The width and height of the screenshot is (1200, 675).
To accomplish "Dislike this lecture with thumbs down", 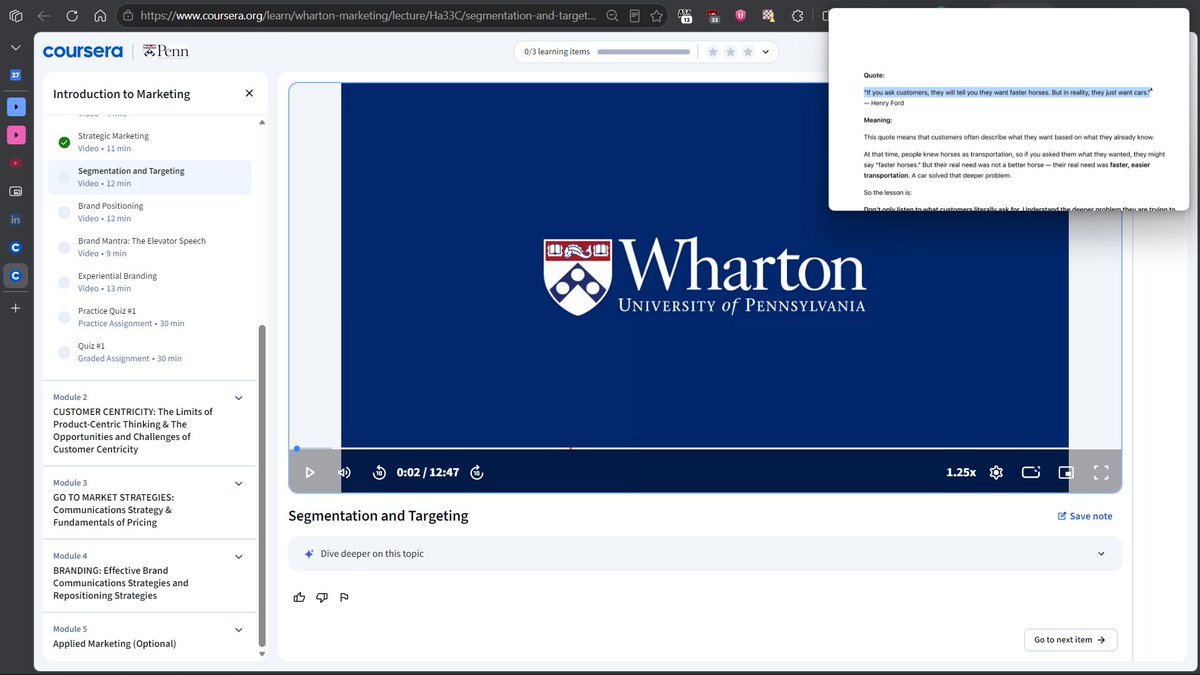I will click(321, 597).
